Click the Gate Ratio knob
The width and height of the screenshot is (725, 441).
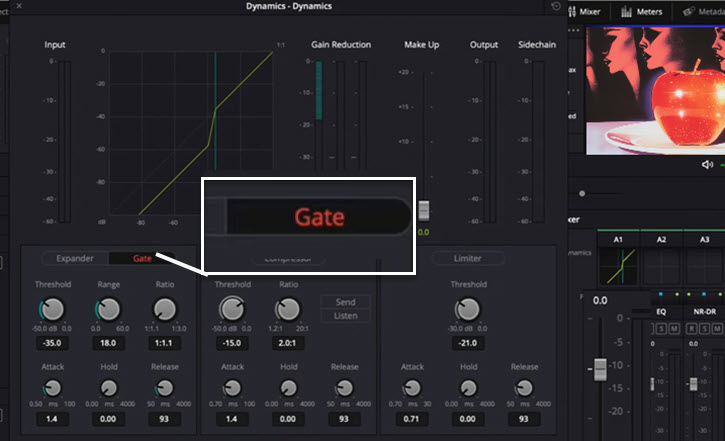[x=165, y=309]
